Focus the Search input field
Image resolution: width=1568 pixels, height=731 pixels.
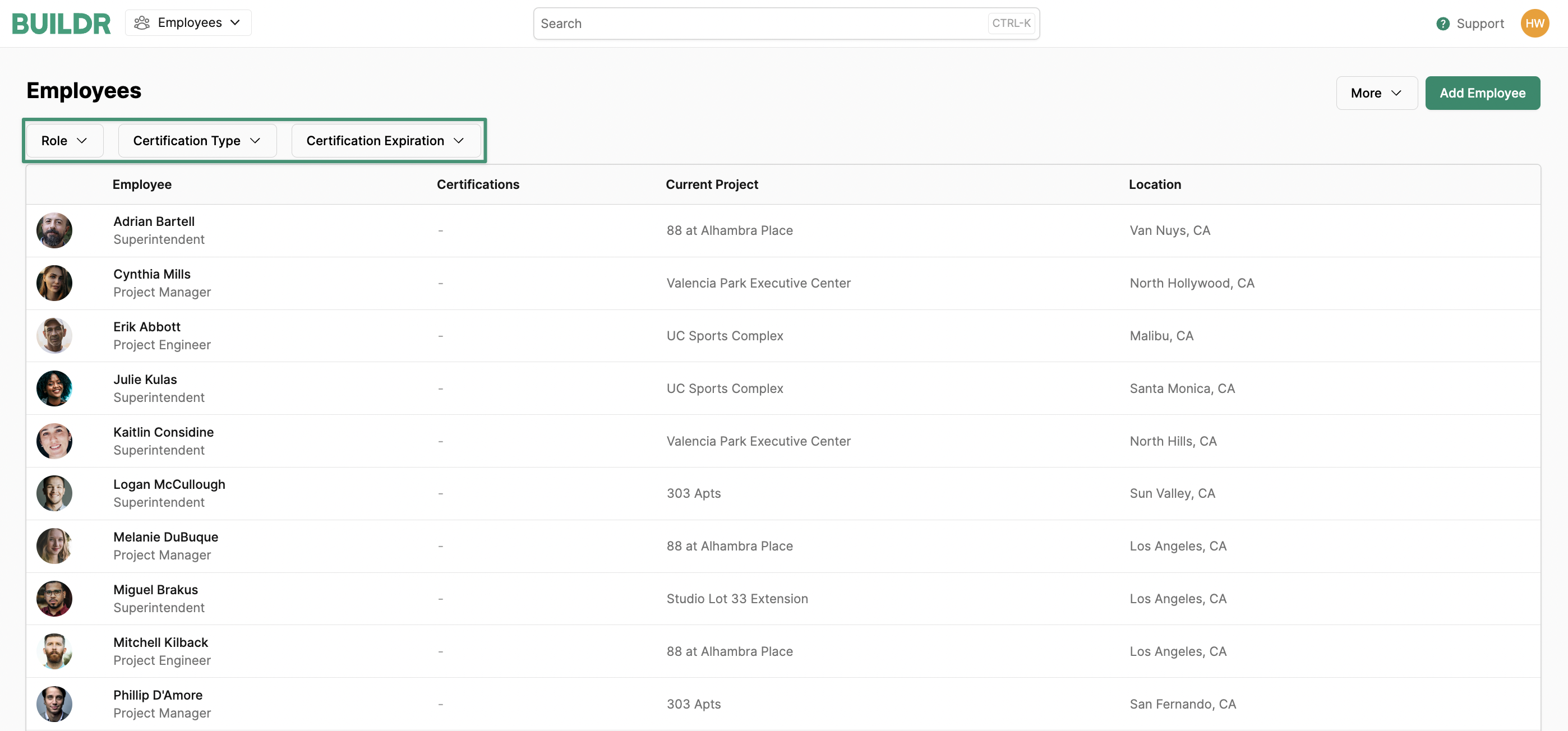tap(786, 23)
